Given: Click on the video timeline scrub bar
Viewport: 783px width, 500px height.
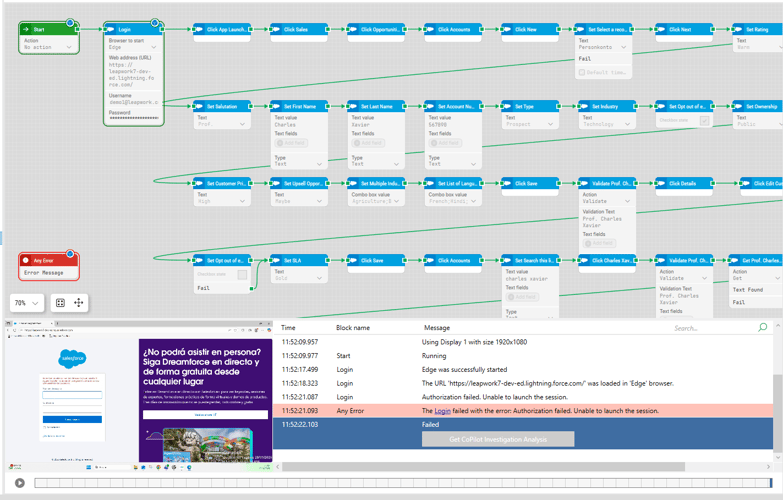Looking at the screenshot, I should pyautogui.click(x=400, y=483).
